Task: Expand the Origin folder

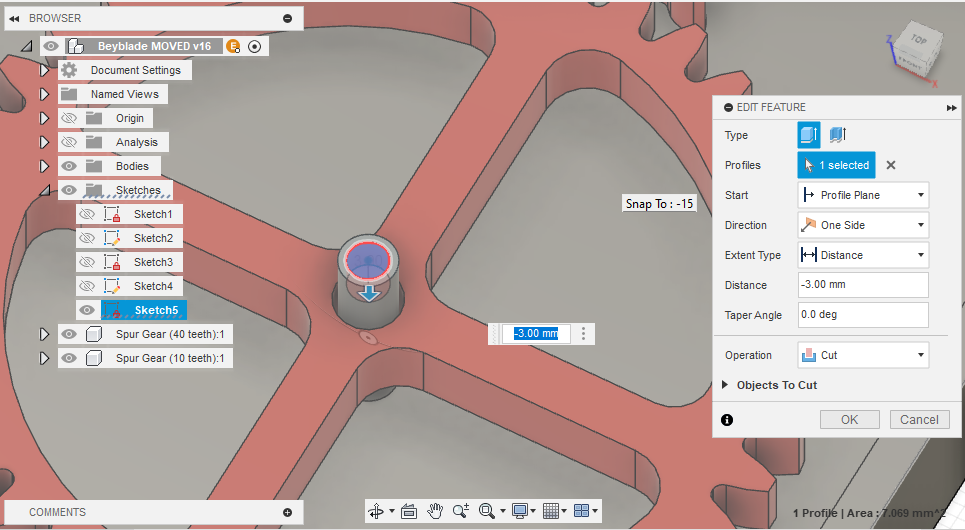Action: pyautogui.click(x=44, y=118)
